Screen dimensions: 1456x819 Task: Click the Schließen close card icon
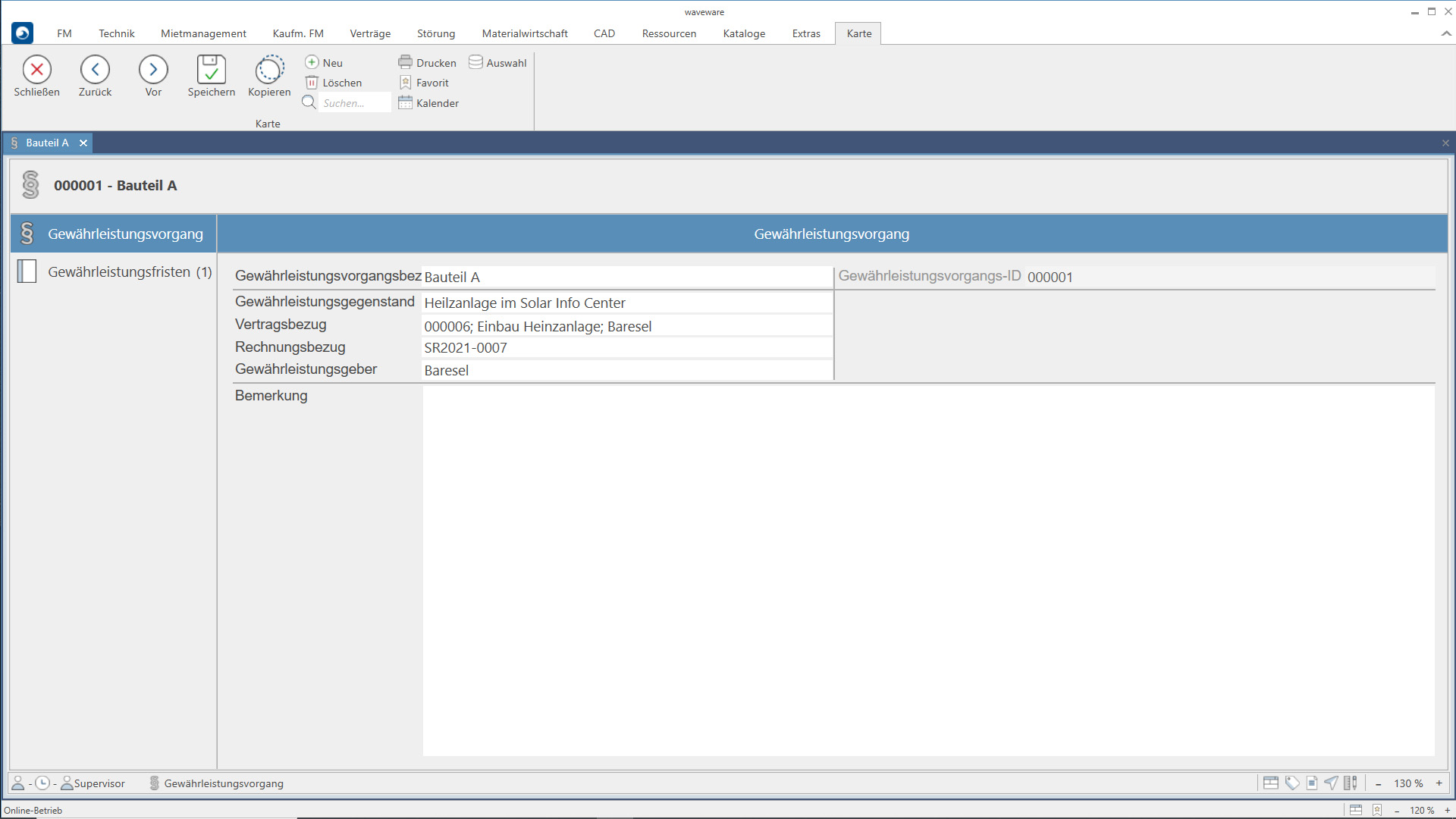(36, 70)
